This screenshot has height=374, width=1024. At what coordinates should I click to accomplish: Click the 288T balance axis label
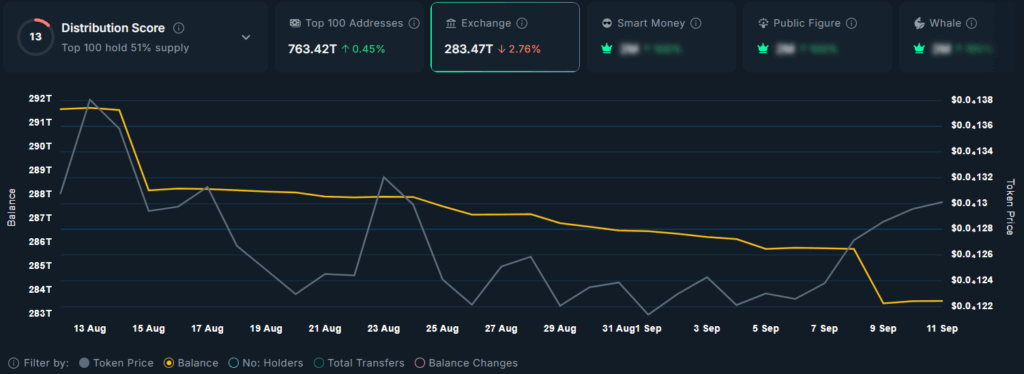(x=40, y=194)
